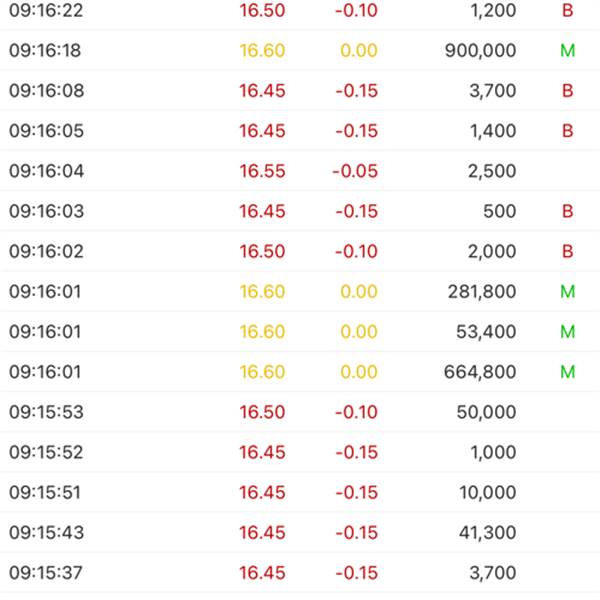Click the 900,000 volume cell

pos(480,51)
